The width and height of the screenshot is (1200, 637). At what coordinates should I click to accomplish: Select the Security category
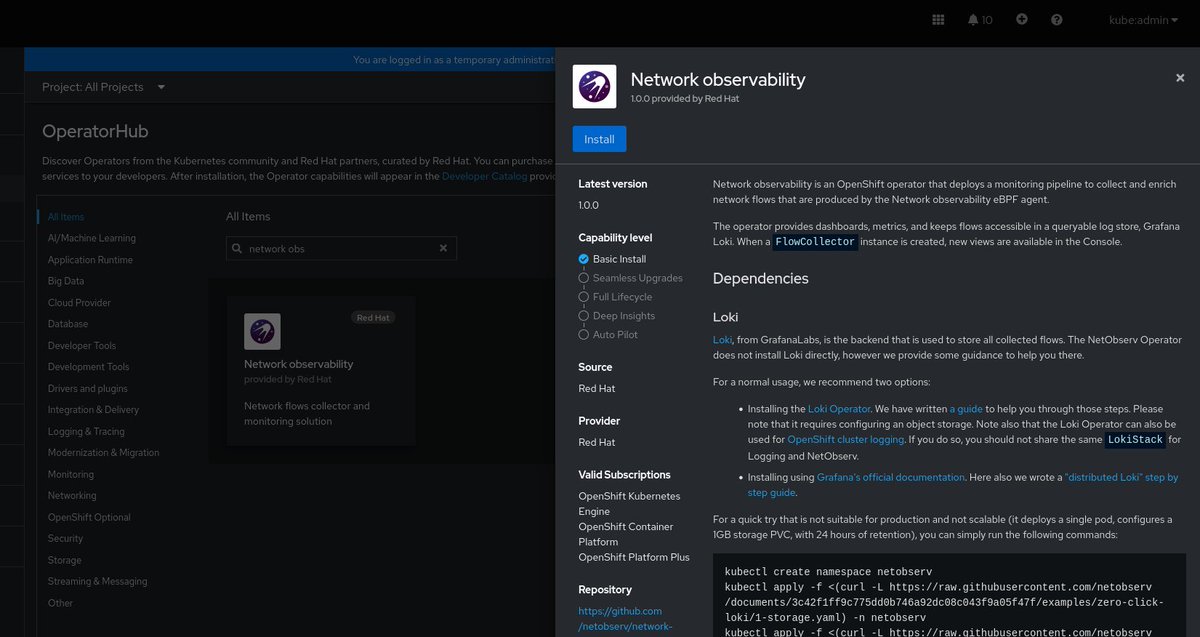coord(66,539)
